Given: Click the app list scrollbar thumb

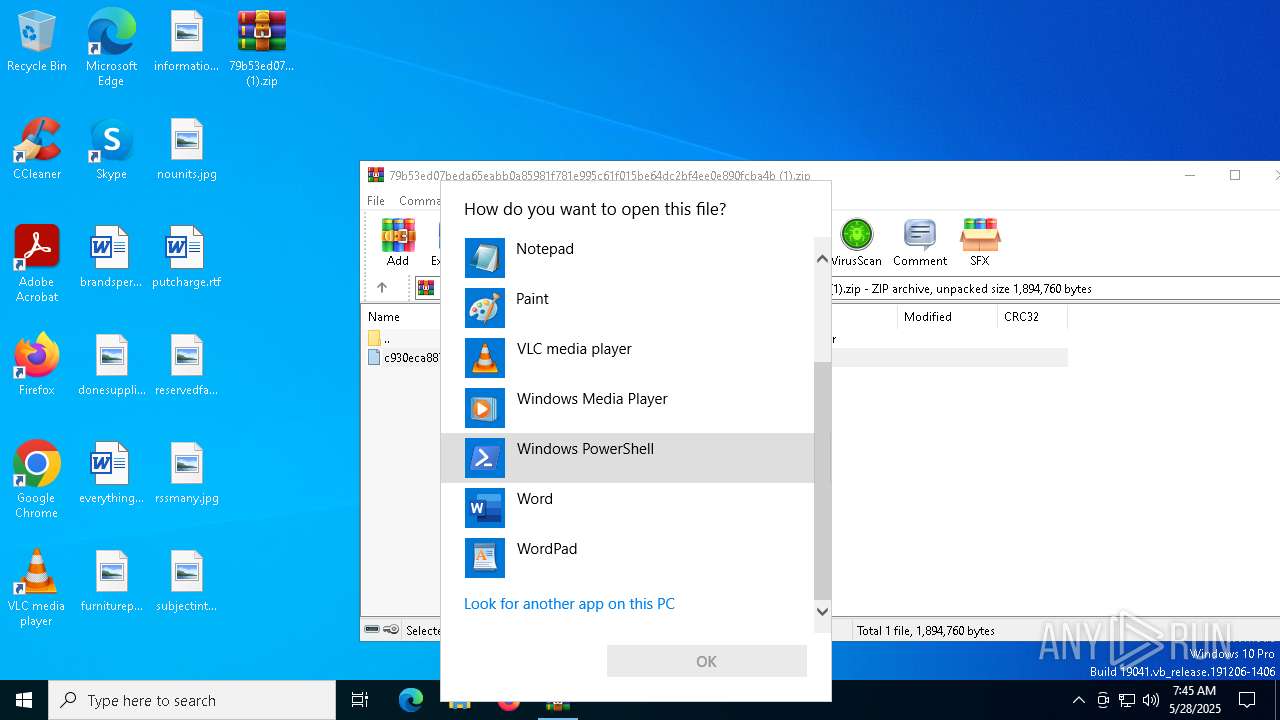Looking at the screenshot, I should click(x=822, y=480).
